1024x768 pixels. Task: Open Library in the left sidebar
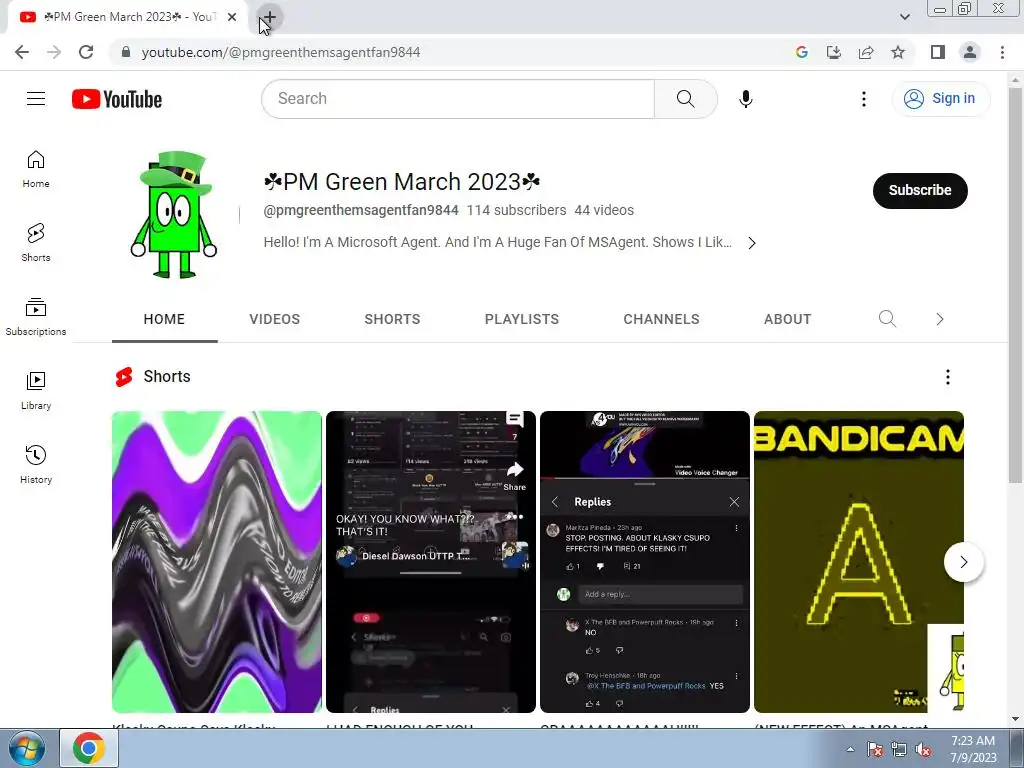(x=36, y=391)
